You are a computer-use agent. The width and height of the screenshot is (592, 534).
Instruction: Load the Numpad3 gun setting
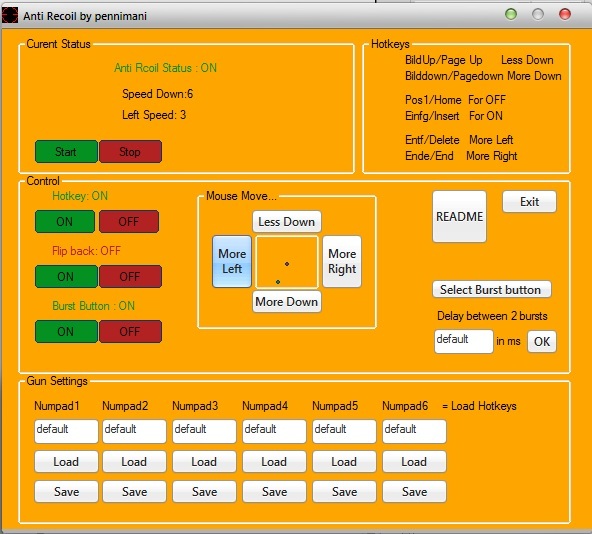(204, 461)
